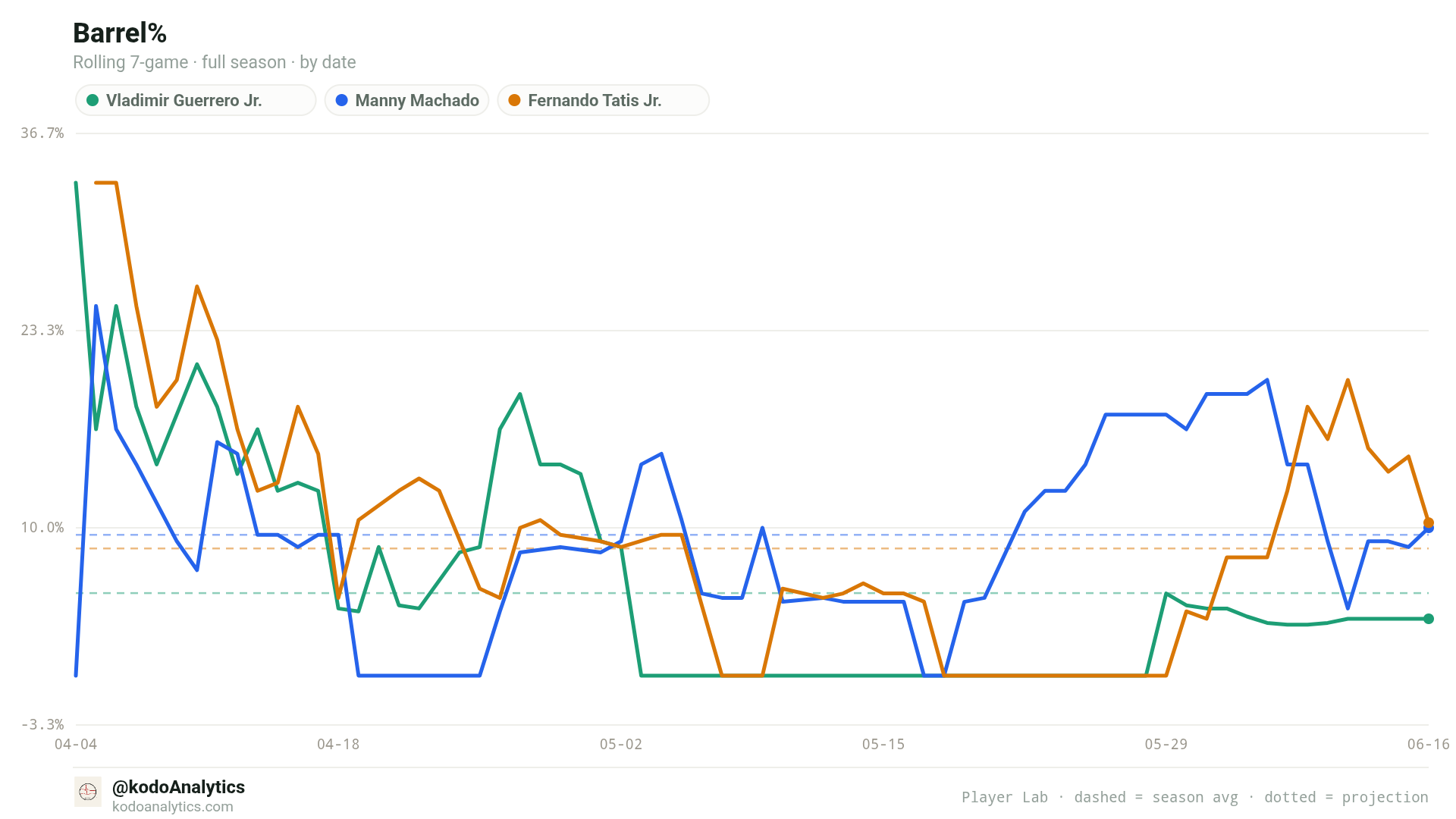Toggle the Manny Machado legend chip

407,100
